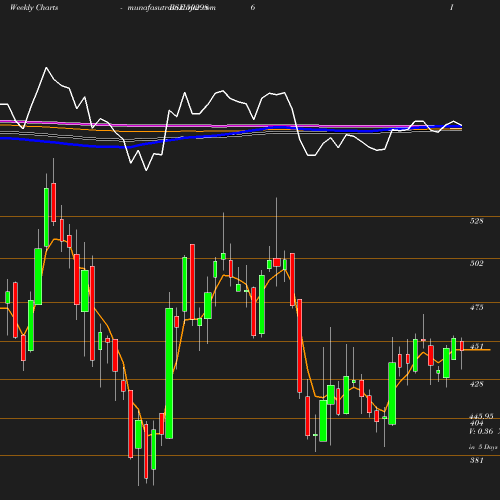The image size is (500, 500).
Task: Click the 428 price level label
Action: coord(476,384)
